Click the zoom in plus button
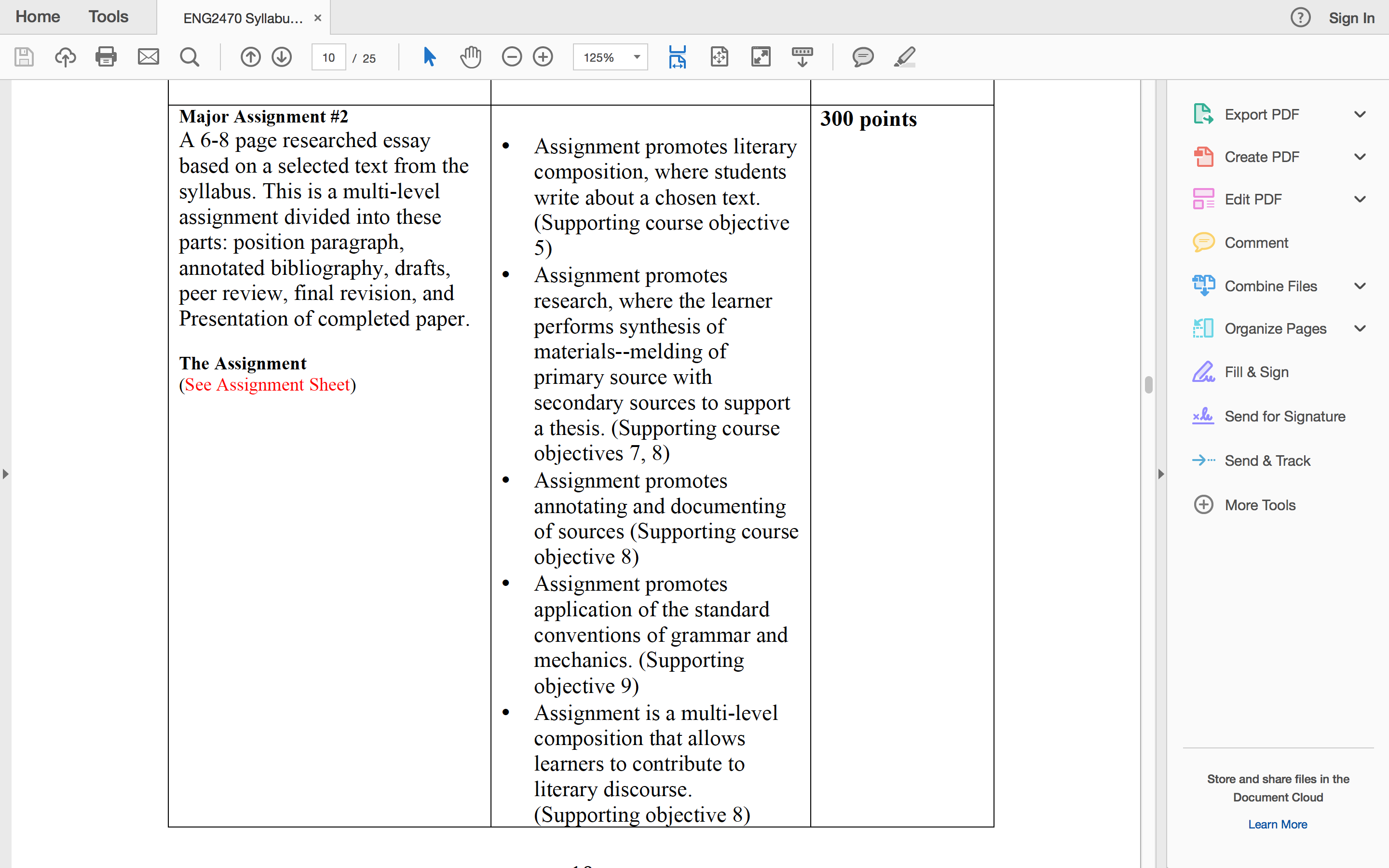The width and height of the screenshot is (1389, 868). pyautogui.click(x=543, y=57)
